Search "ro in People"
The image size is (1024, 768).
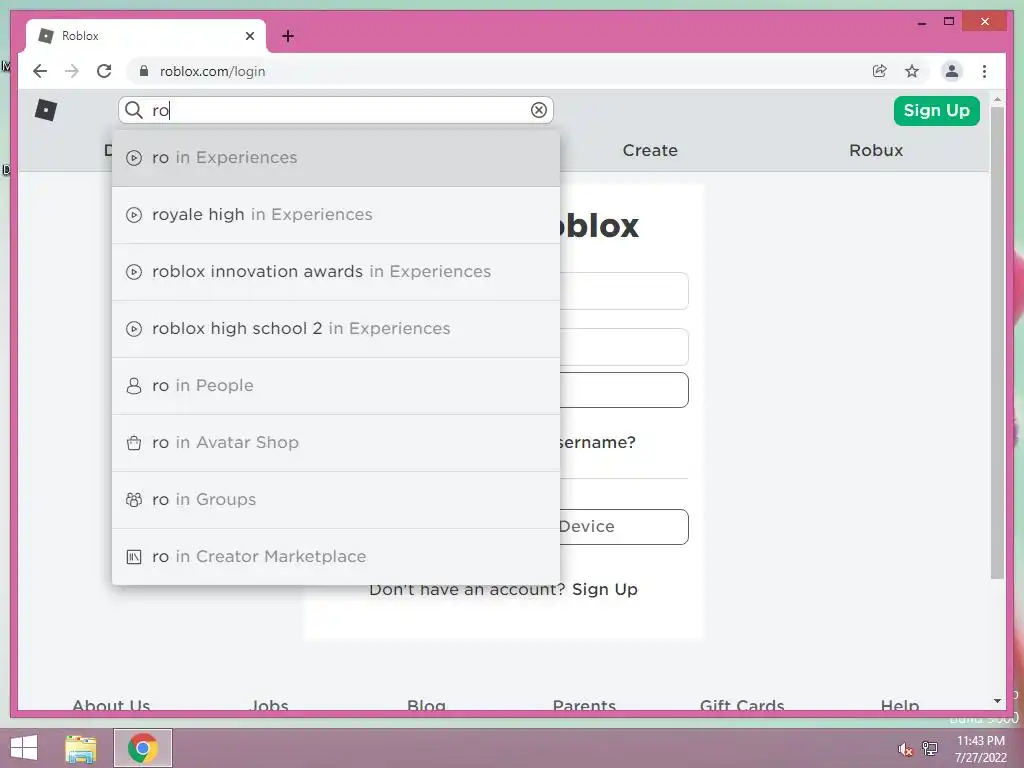[336, 386]
